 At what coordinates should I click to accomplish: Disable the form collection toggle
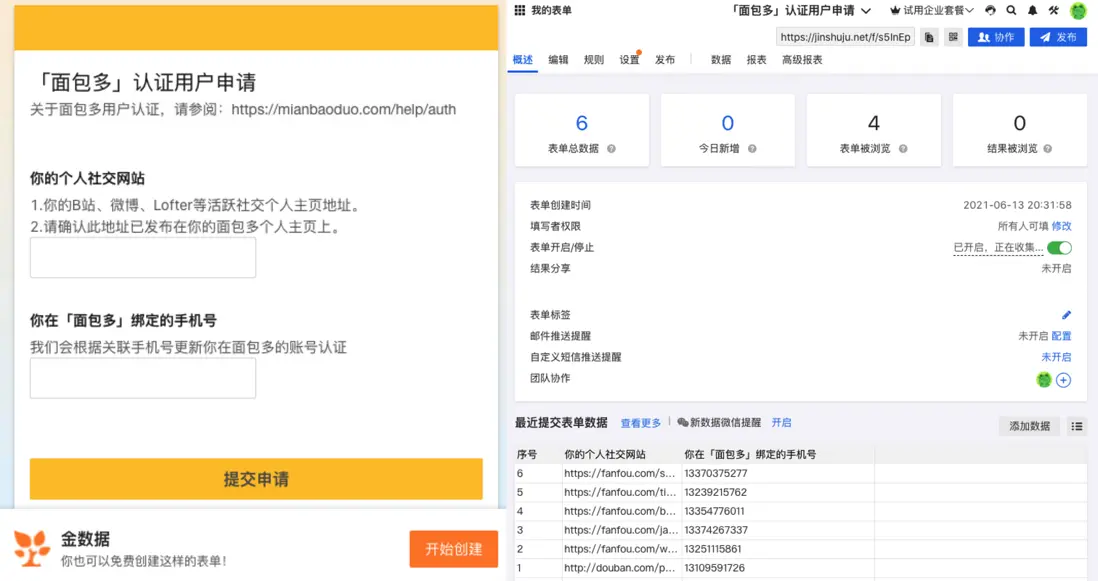point(1059,248)
